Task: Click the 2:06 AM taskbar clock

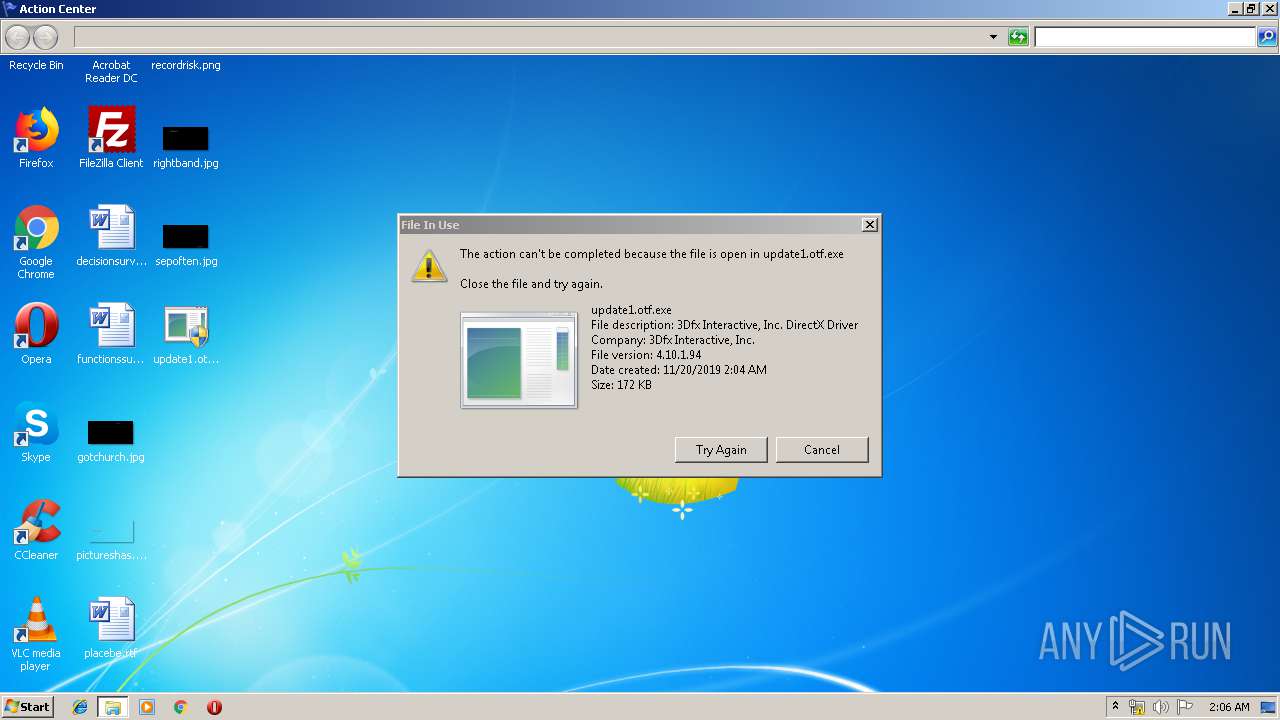Action: (1229, 707)
